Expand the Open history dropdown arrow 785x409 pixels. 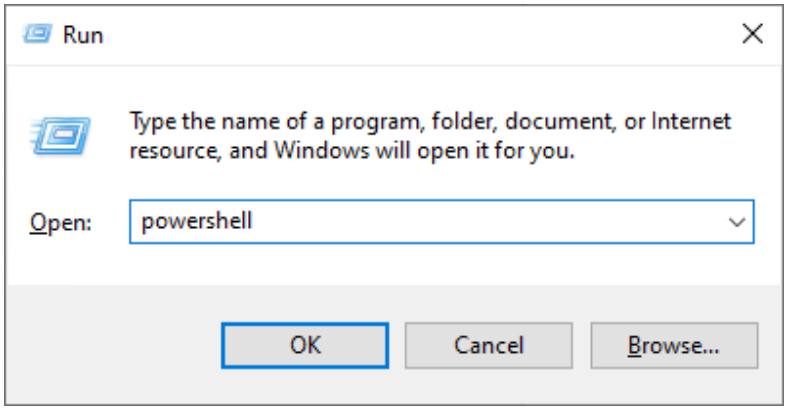pos(737,222)
